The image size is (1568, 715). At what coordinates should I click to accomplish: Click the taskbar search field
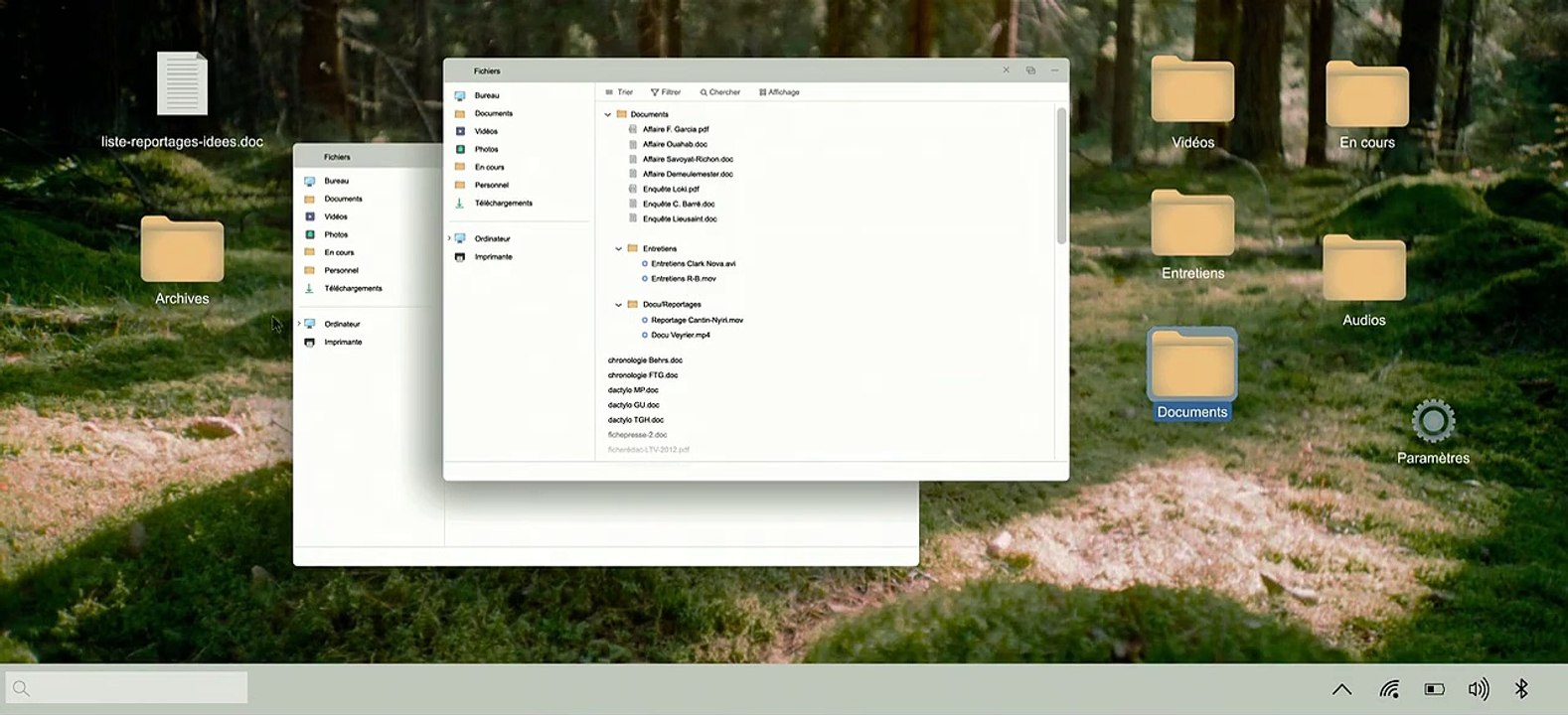(127, 687)
